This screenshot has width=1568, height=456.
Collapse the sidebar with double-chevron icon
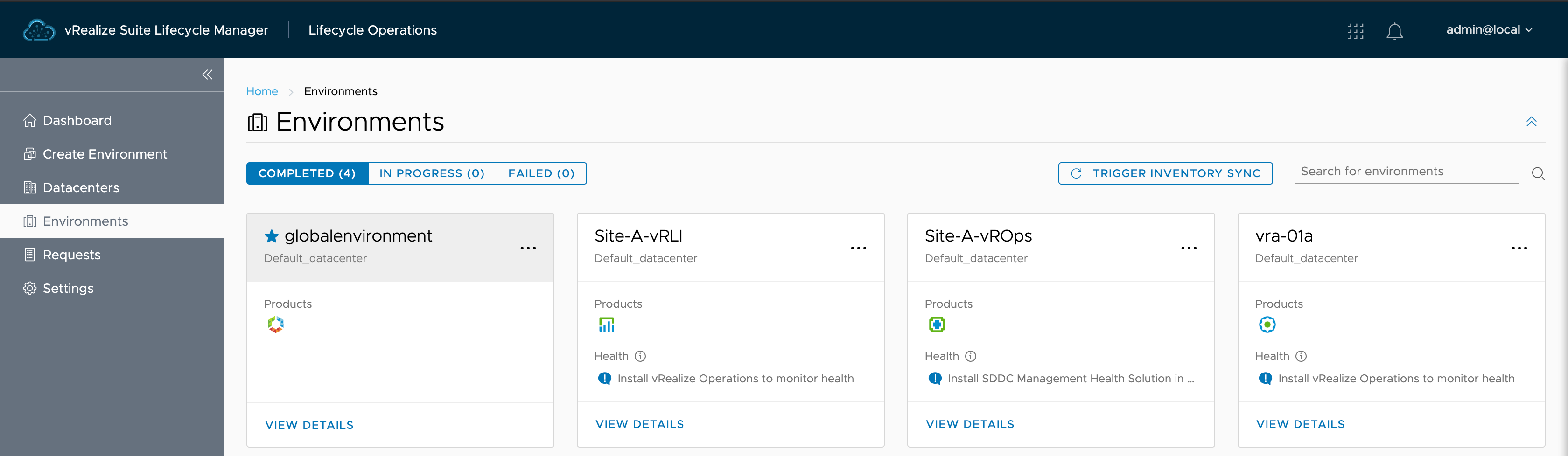tap(208, 75)
